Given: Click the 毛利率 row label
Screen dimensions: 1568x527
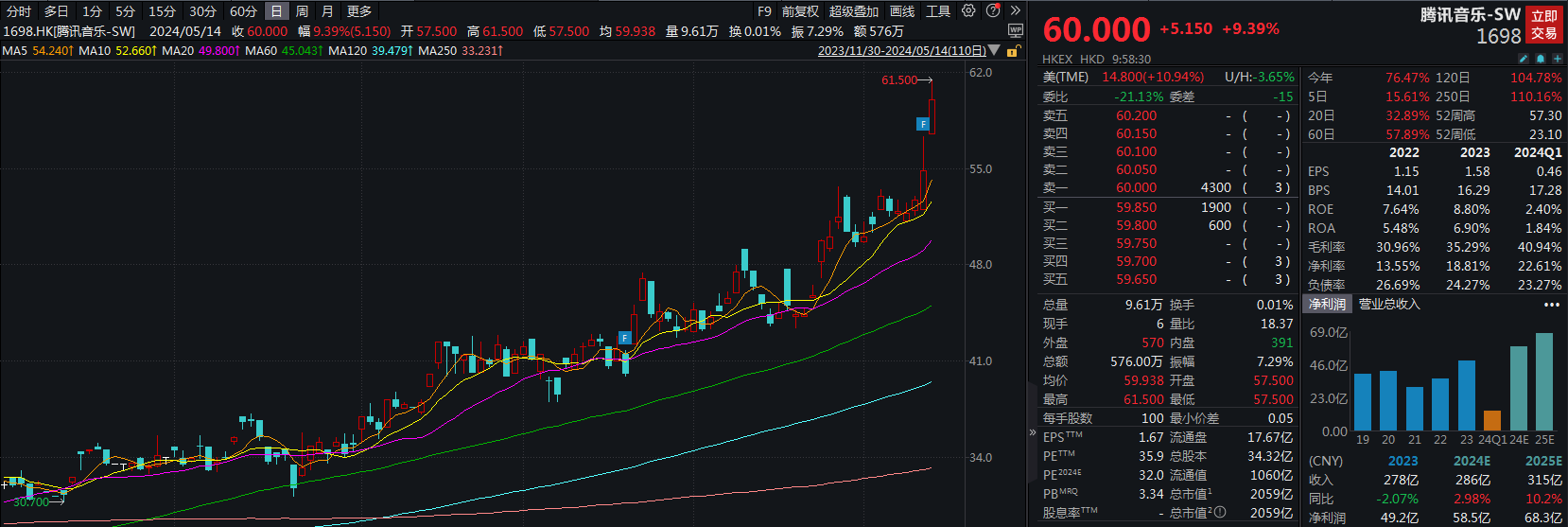Looking at the screenshot, I should point(1326,247).
